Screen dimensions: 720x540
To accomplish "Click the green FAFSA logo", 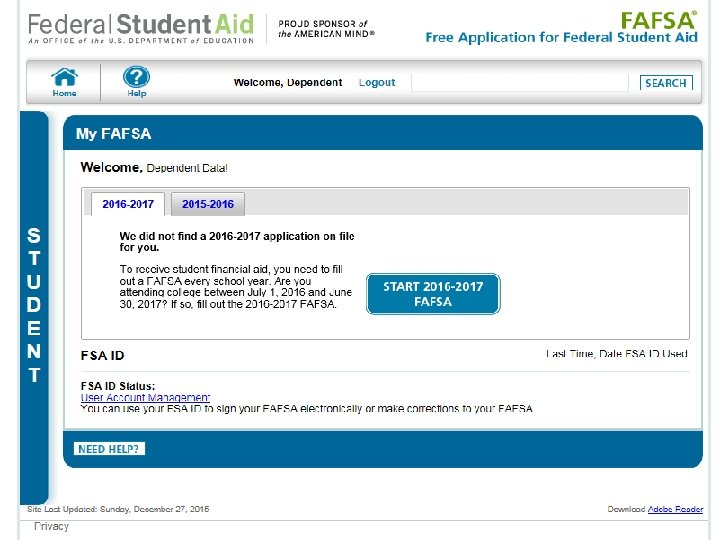I will 658,20.
